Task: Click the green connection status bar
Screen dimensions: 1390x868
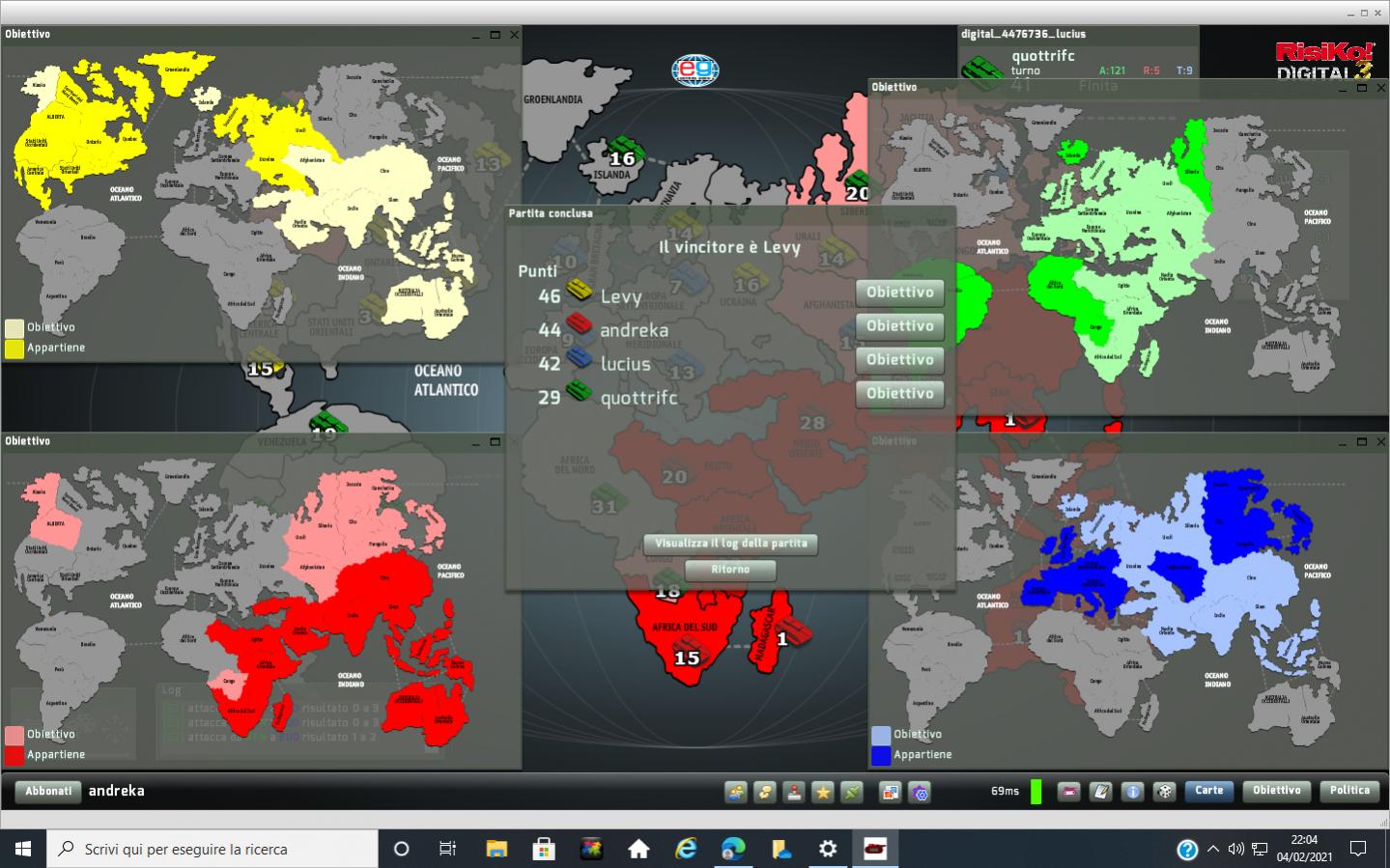Action: [1036, 792]
